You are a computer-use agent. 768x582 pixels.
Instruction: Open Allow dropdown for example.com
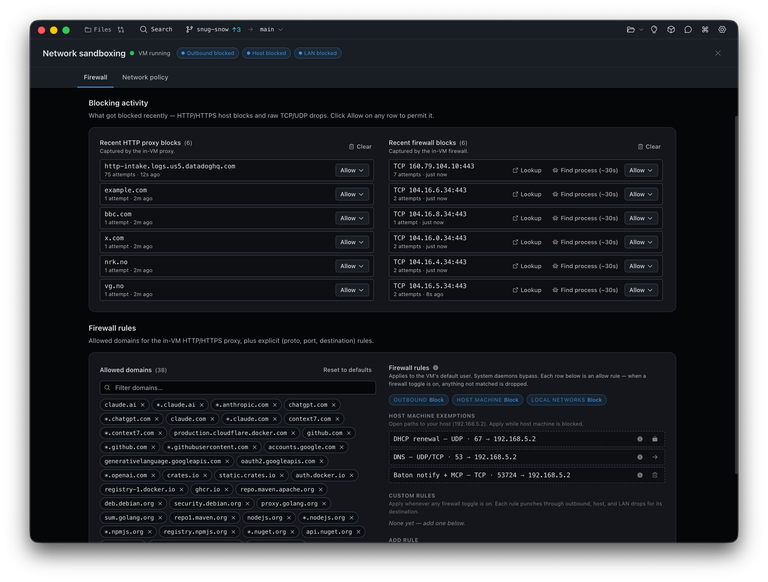tap(352, 194)
